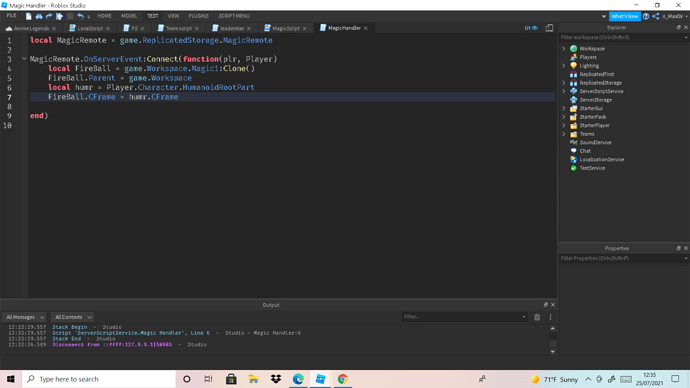Click the puzzle-piece plugin icon in quick toolbar

[59, 16]
